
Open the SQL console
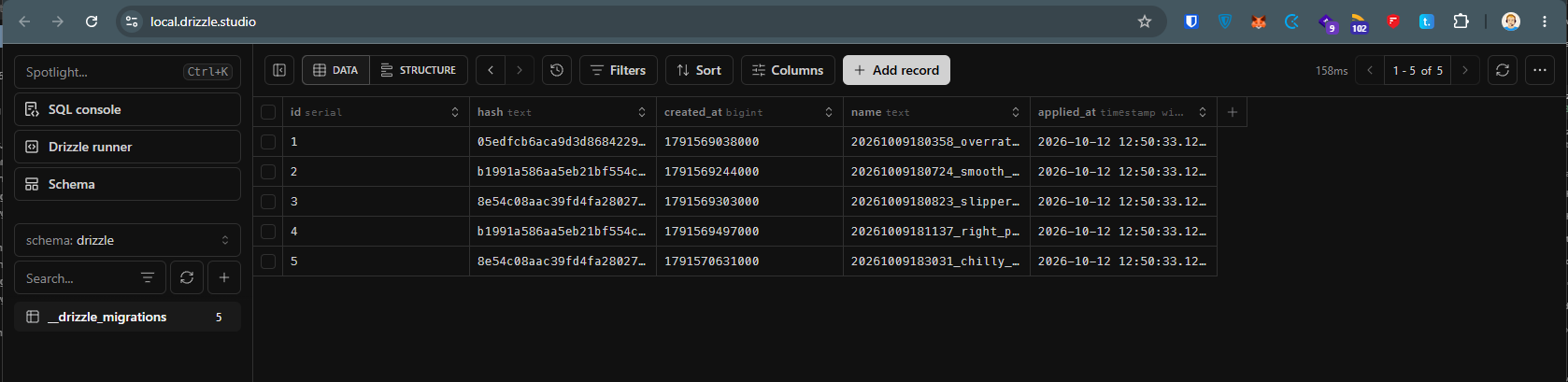click(x=128, y=109)
